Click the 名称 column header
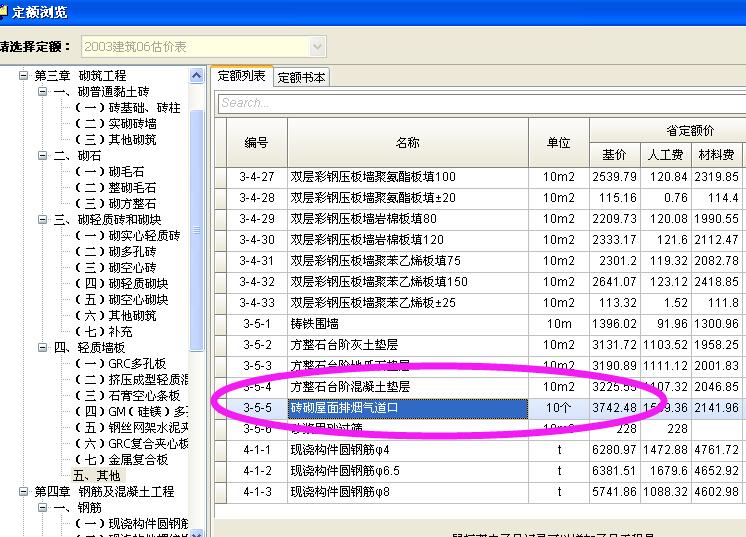This screenshot has height=537, width=746. point(408,142)
